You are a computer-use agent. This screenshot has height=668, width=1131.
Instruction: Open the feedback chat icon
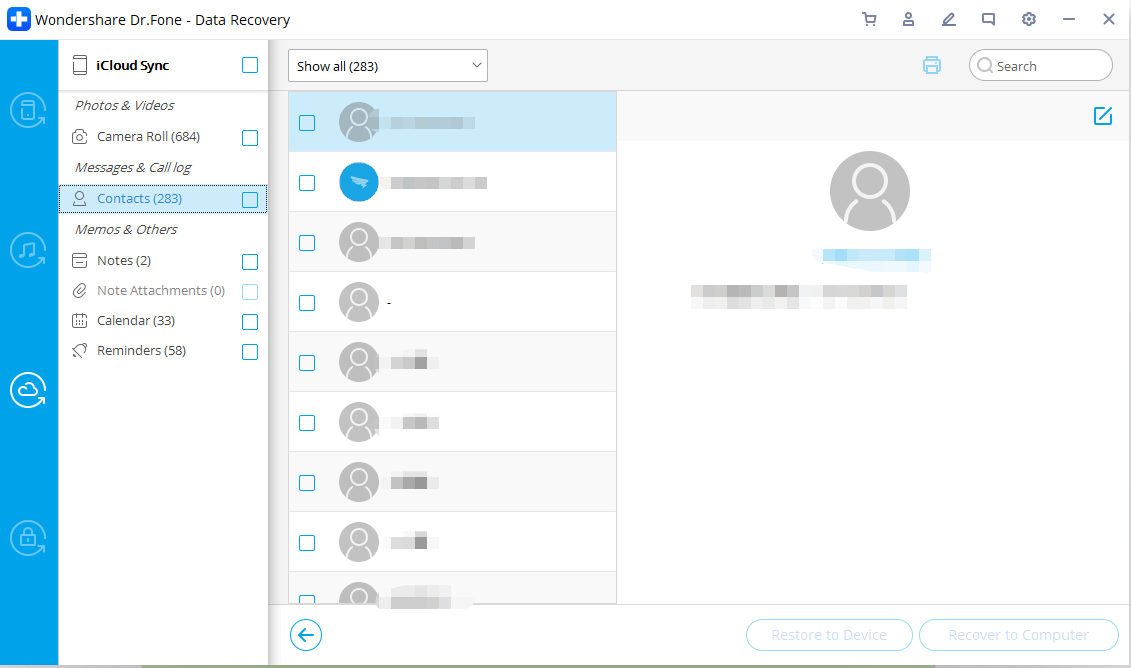pos(988,19)
